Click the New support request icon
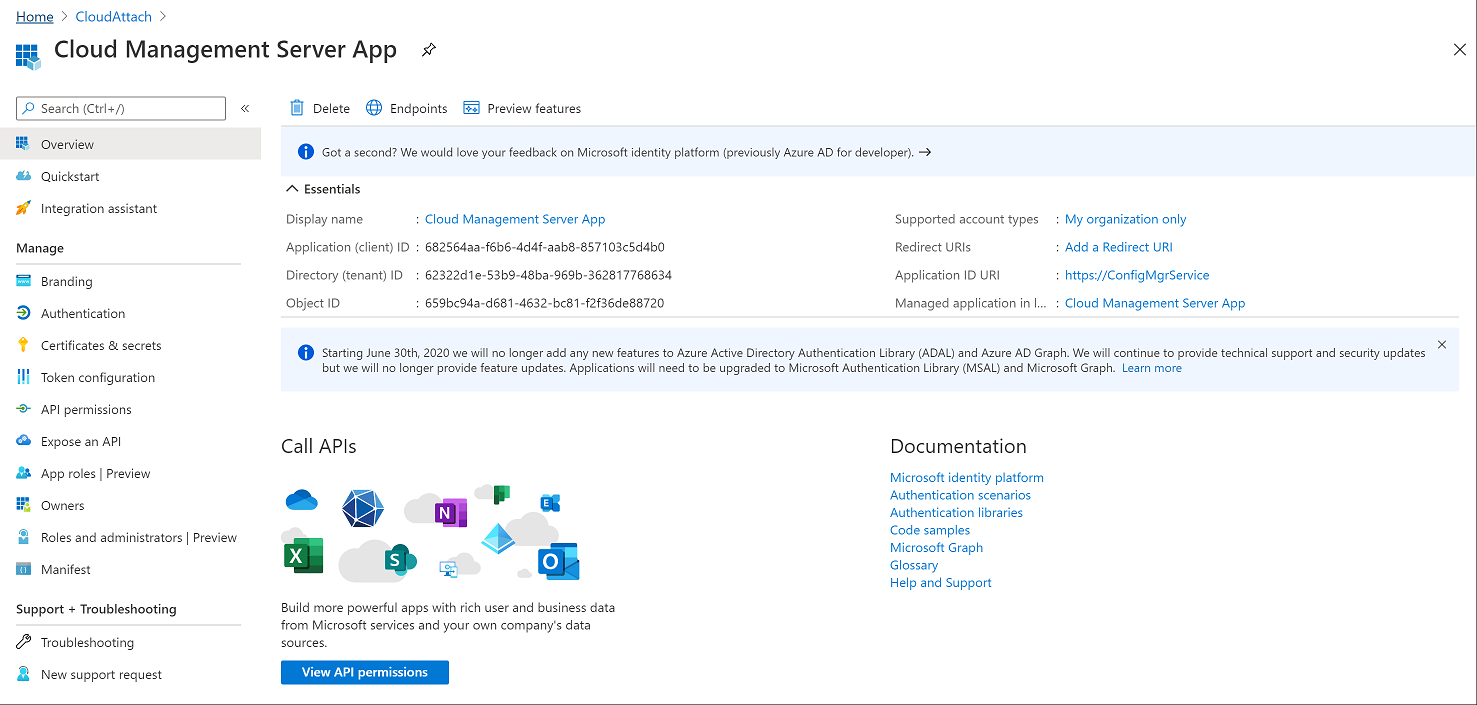Viewport: 1477px width, 705px height. [23, 674]
